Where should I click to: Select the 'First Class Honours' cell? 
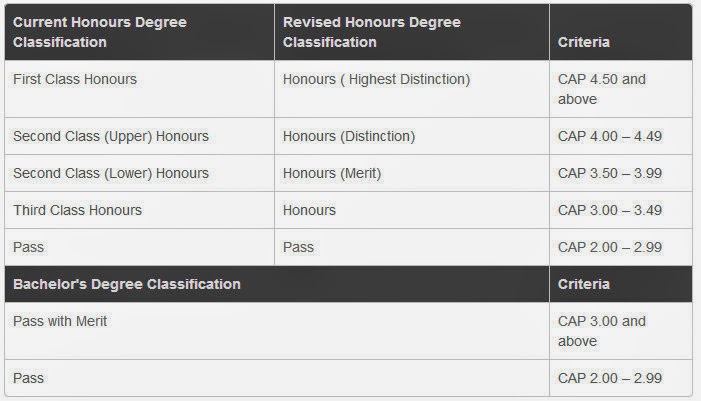75,79
